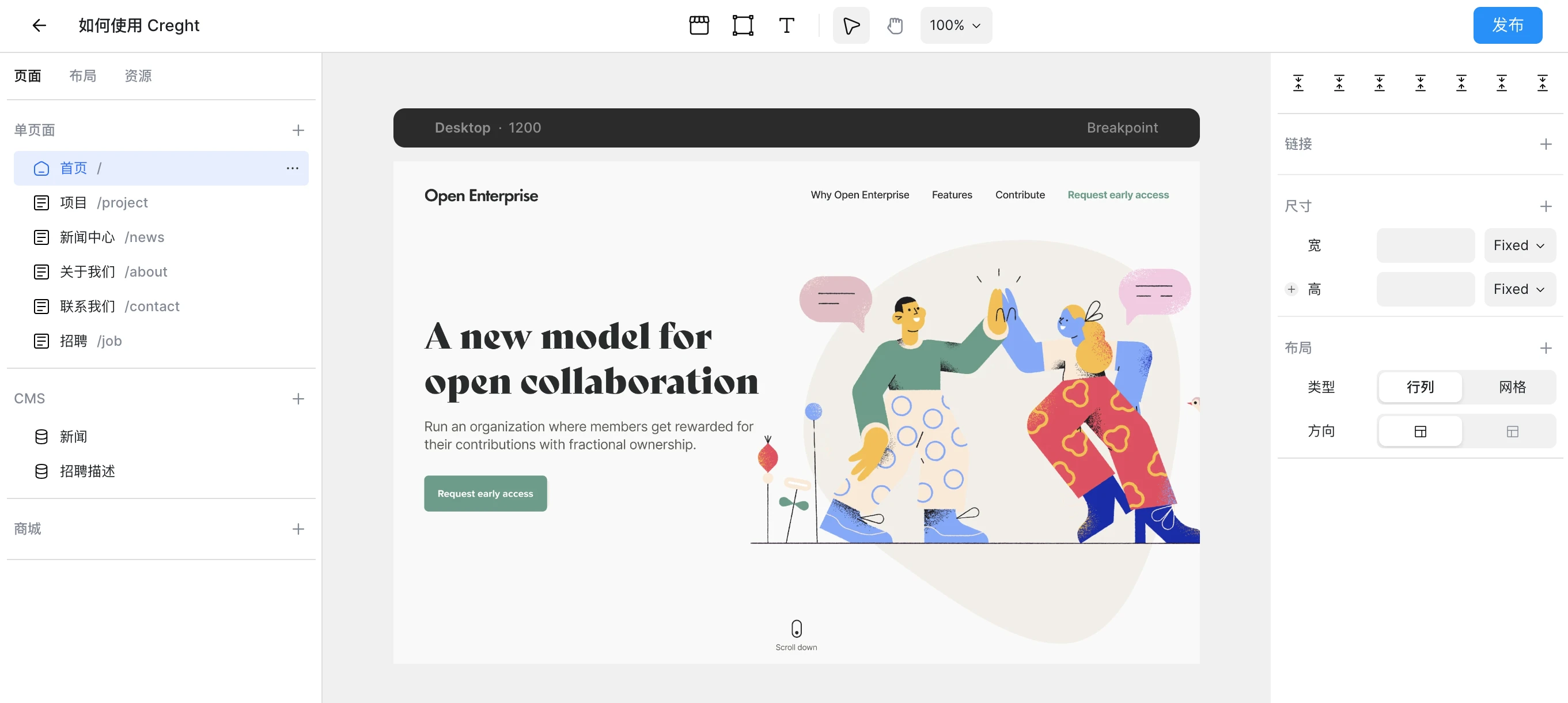This screenshot has width=1568, height=703.
Task: Open more options for 首页 page
Action: (293, 168)
